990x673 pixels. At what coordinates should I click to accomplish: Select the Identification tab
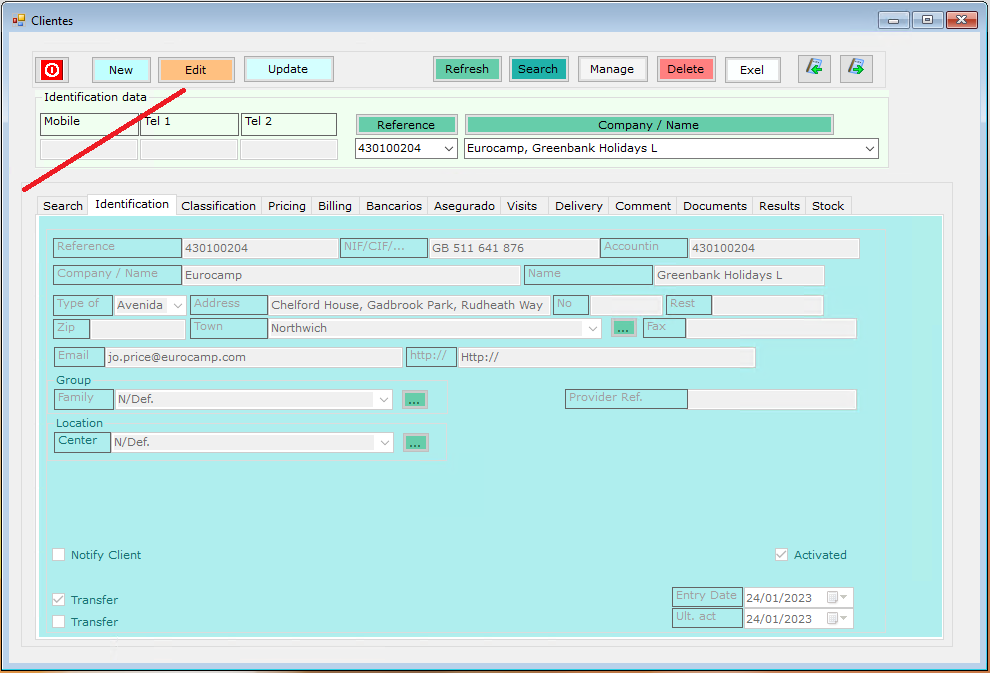pyautogui.click(x=132, y=205)
